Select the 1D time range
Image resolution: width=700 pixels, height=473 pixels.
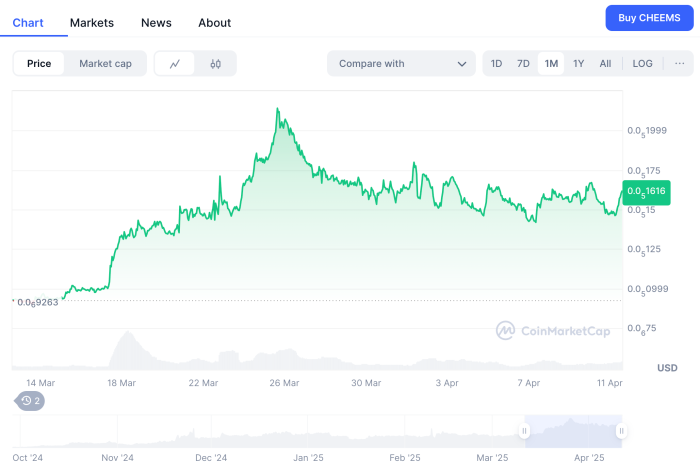pyautogui.click(x=496, y=64)
